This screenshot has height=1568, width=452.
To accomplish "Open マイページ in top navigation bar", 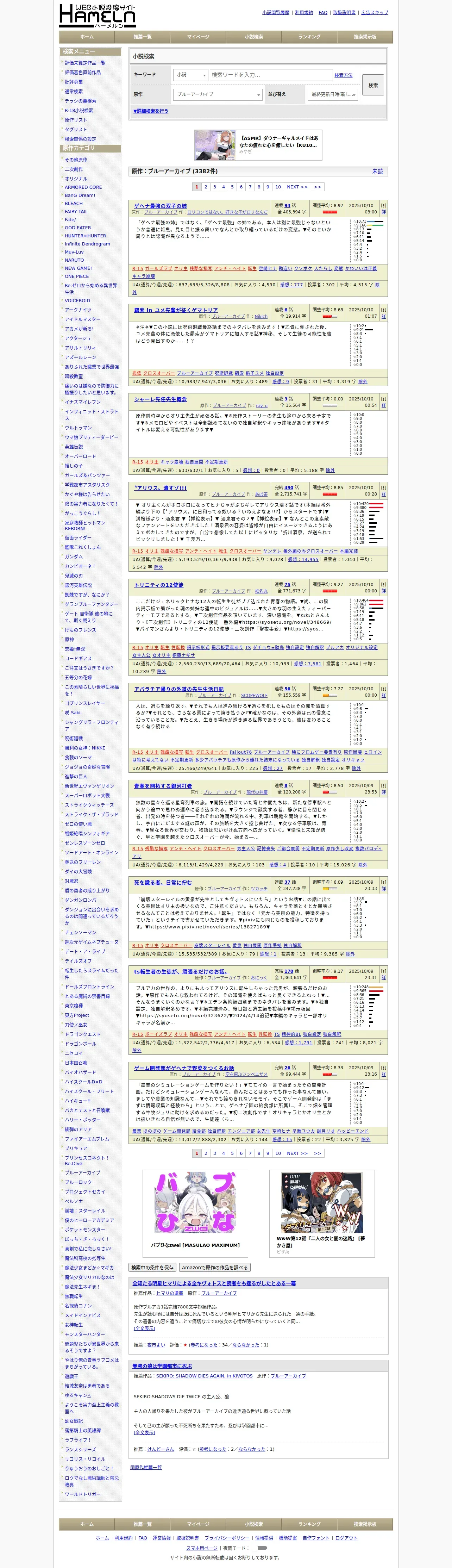I will coord(198,37).
